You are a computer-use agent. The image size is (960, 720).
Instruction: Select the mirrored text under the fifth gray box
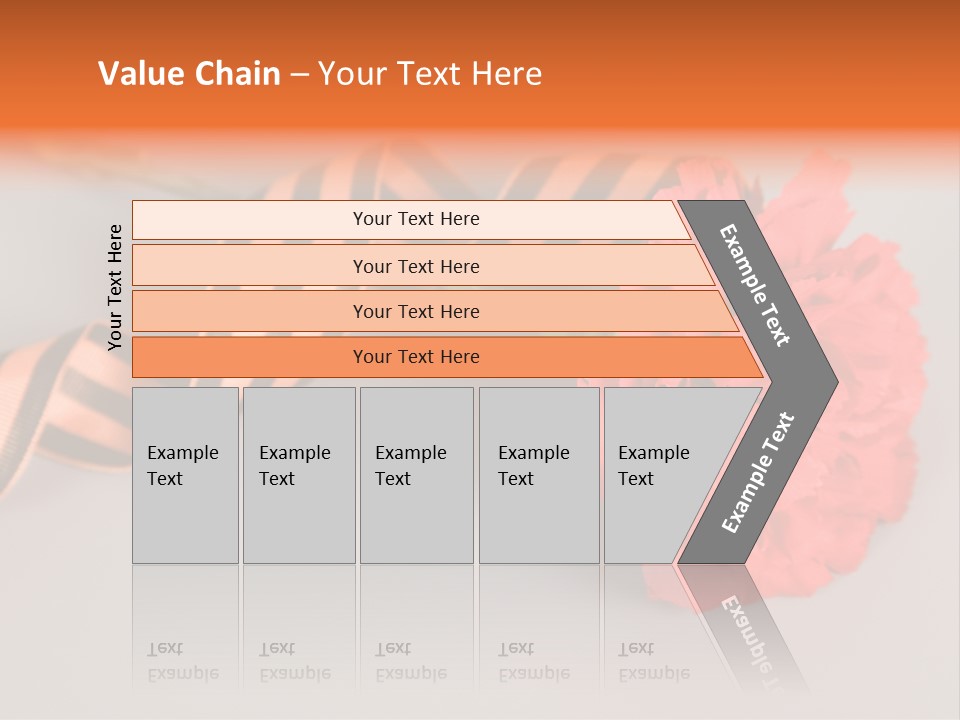point(653,662)
